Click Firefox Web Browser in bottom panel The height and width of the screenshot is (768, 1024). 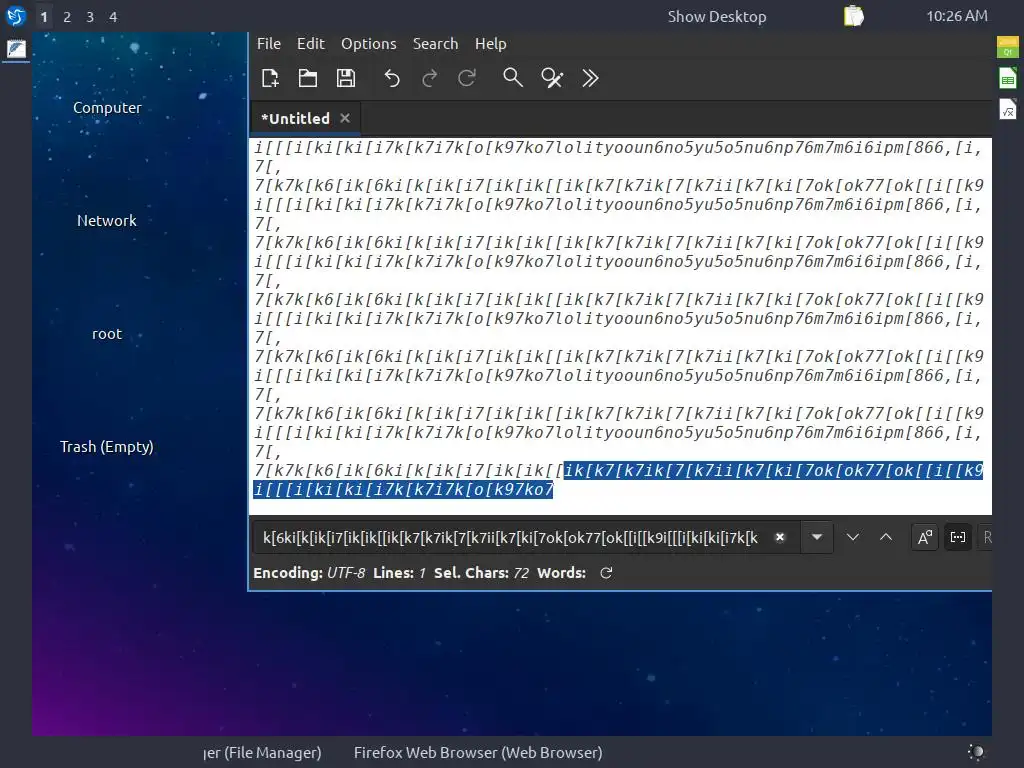point(478,752)
